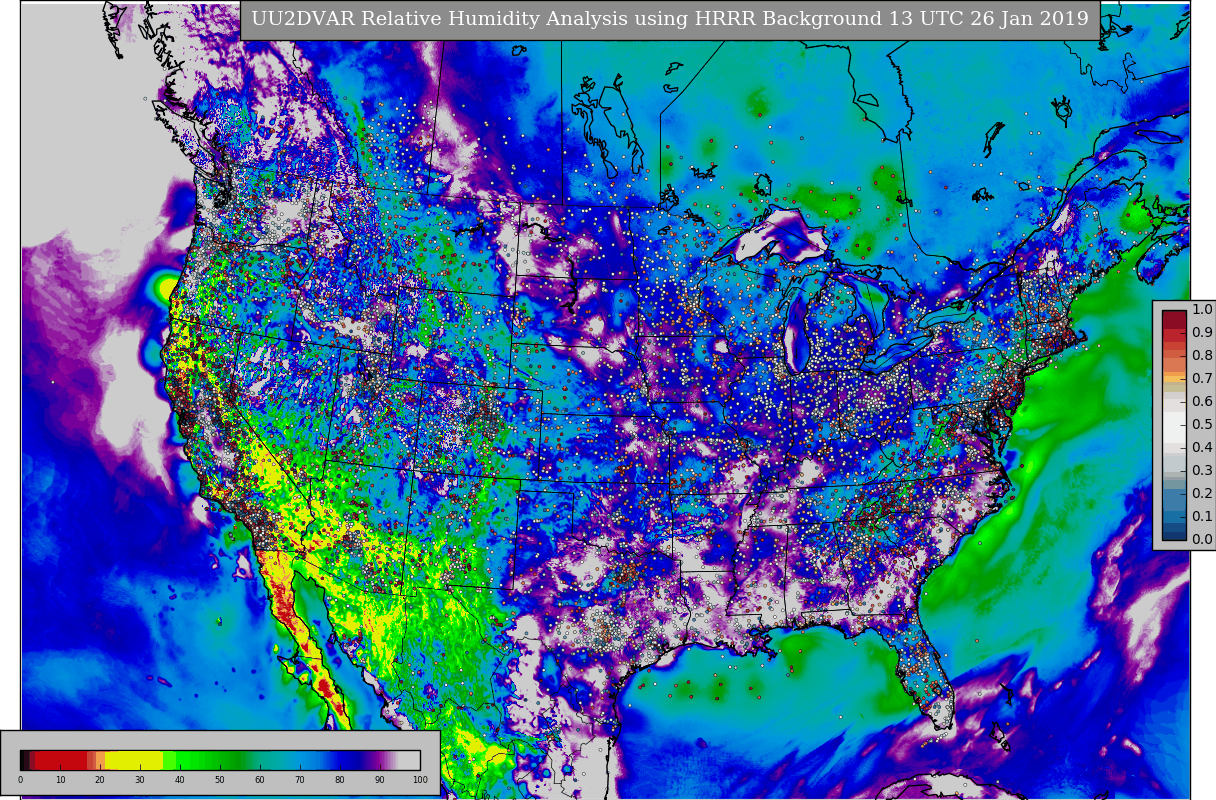Click the "0.6" label on the vertical colorbar
The image size is (1216, 800).
tap(1202, 401)
